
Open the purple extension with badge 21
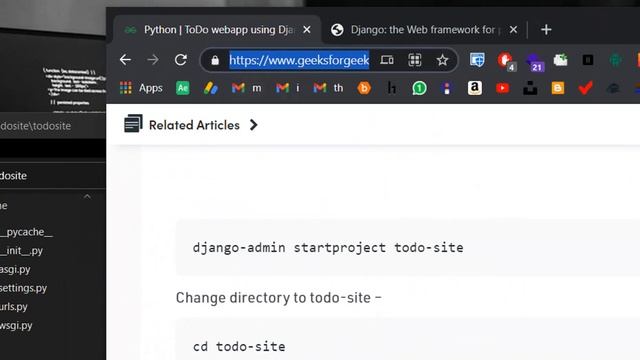pos(535,62)
